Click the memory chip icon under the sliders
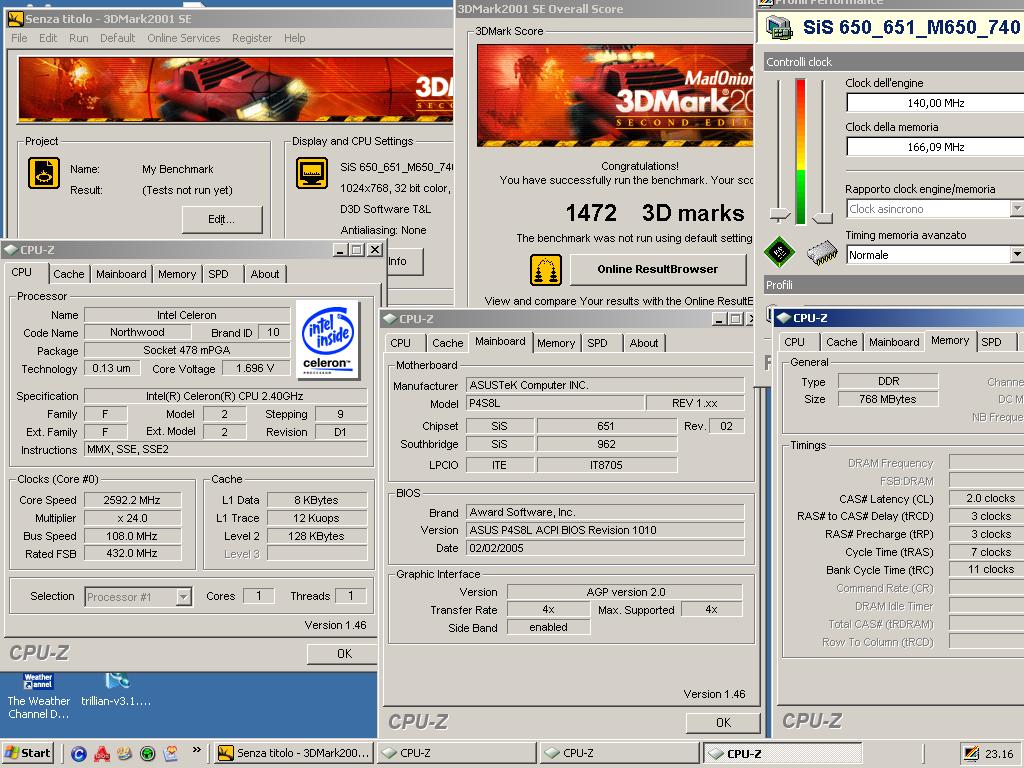This screenshot has height=768, width=1024. point(822,253)
